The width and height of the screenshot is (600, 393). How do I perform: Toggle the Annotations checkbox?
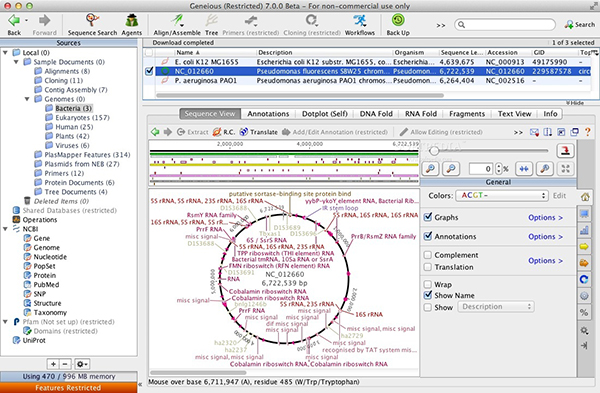(x=428, y=236)
